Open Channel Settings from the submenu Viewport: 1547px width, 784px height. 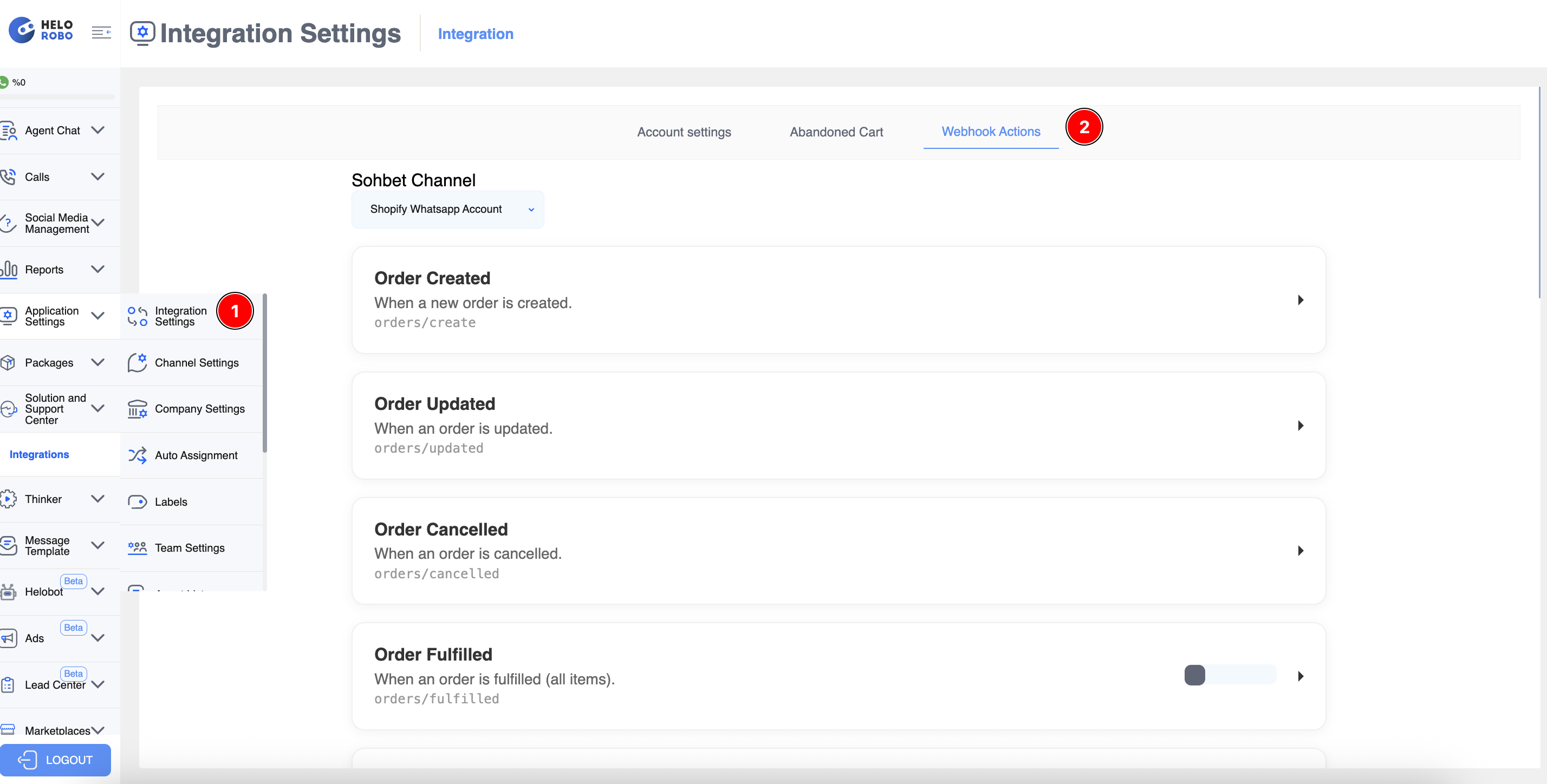(192, 363)
